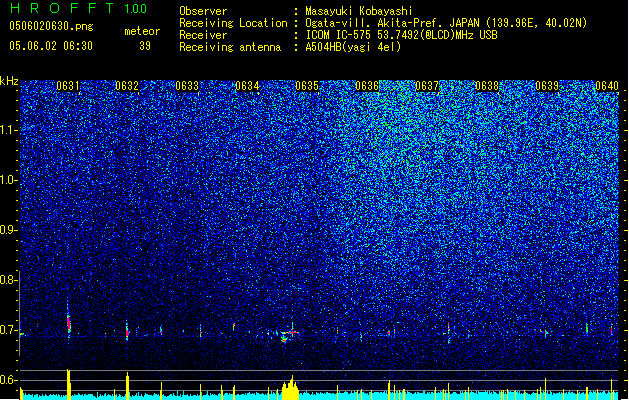Click the HROFFT 1.00 title text
This screenshot has width=629, height=400.
coord(79,8)
